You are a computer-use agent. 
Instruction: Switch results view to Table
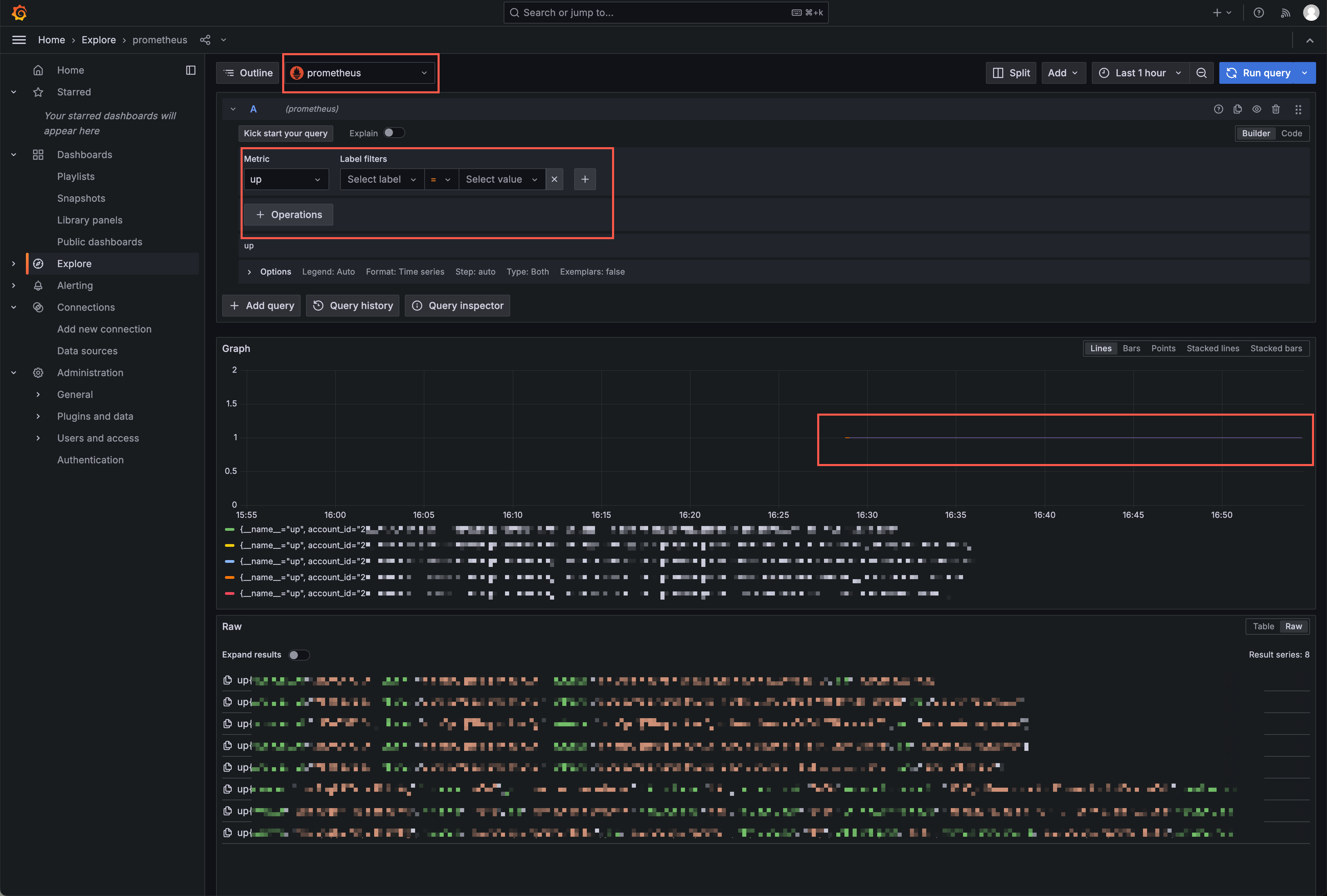[x=1263, y=626]
